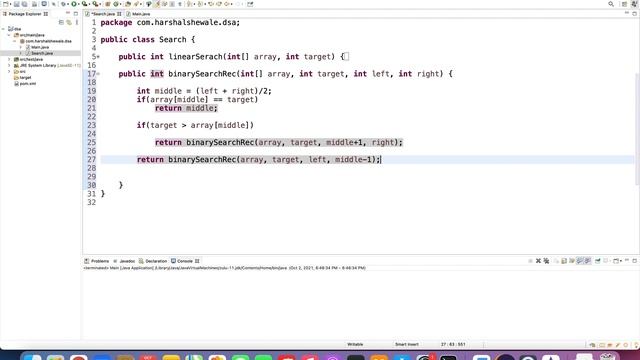Click Pin Console icon
Viewport: 640px width, 360px height.
(x=598, y=261)
